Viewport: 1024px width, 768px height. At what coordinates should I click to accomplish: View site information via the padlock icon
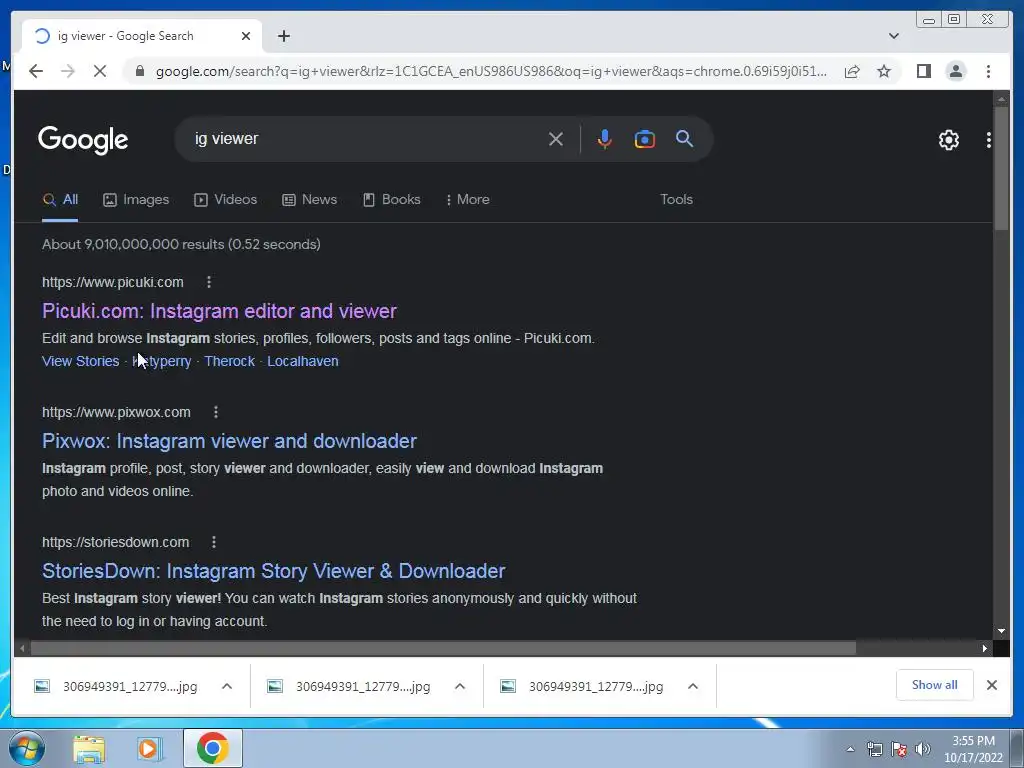tap(139, 71)
